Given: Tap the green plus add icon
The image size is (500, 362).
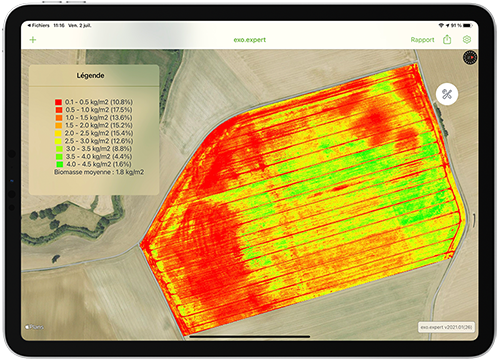Looking at the screenshot, I should pos(33,40).
